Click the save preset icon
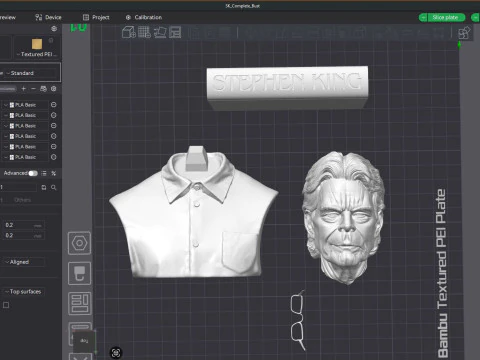The image size is (480, 360). pos(44,188)
